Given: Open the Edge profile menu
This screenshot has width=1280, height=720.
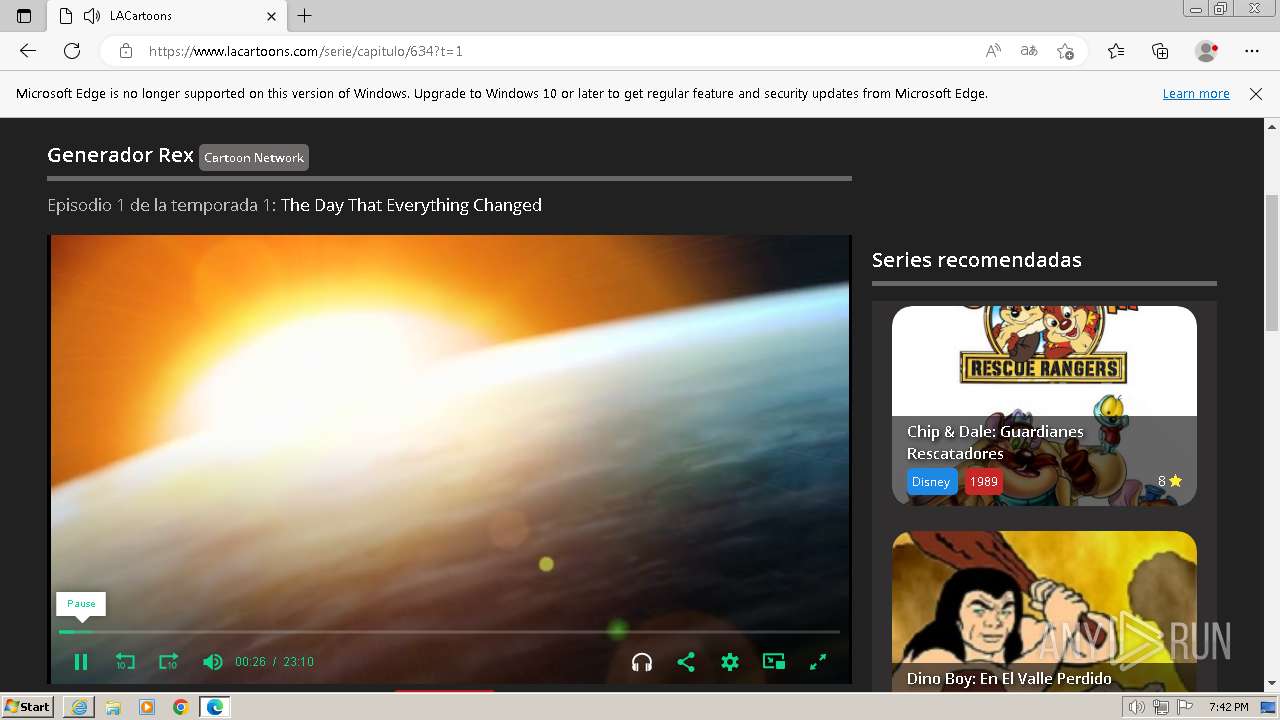Looking at the screenshot, I should click(x=1207, y=51).
